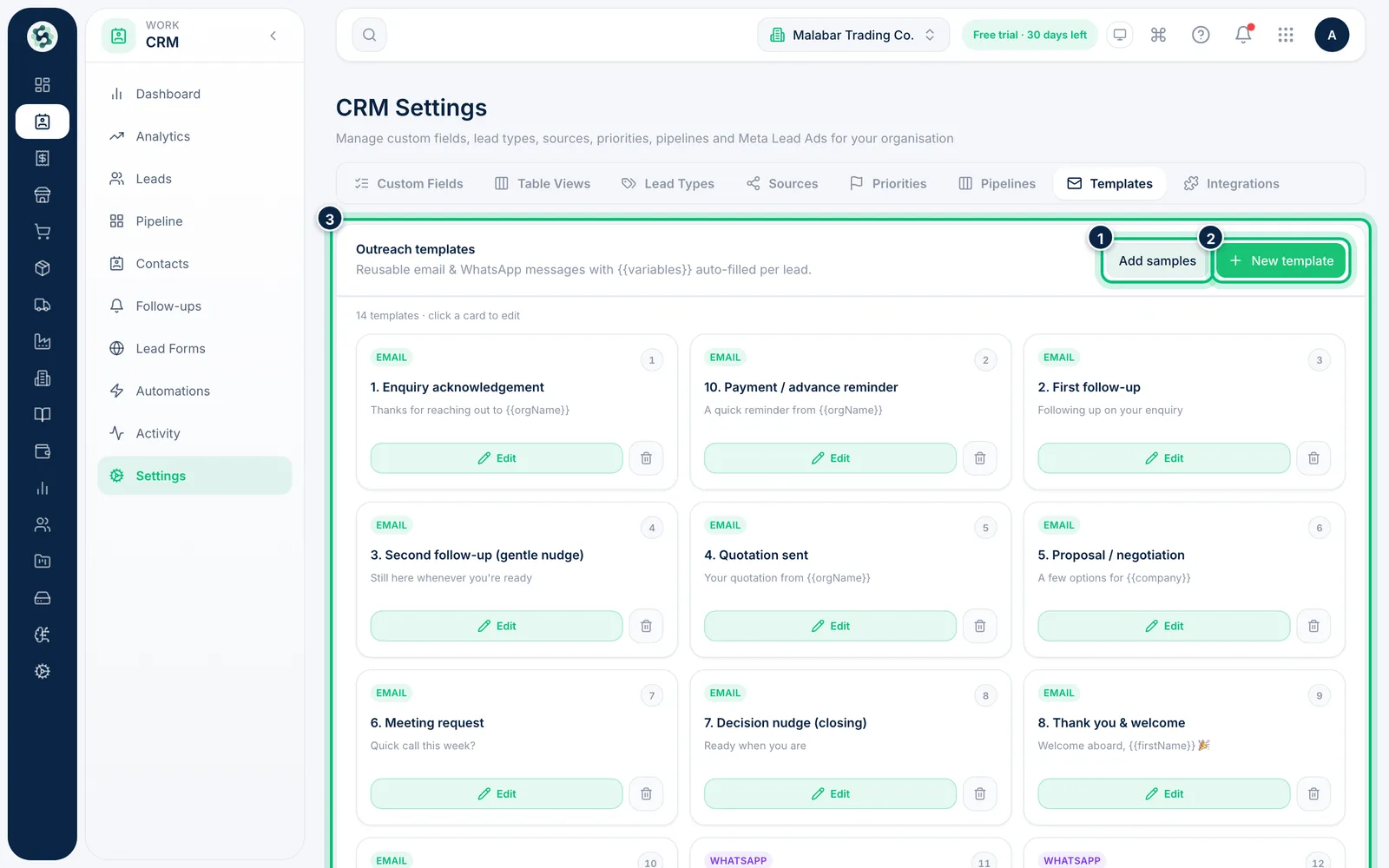Select the Sources tab
This screenshot has height=868, width=1389.
tap(782, 184)
